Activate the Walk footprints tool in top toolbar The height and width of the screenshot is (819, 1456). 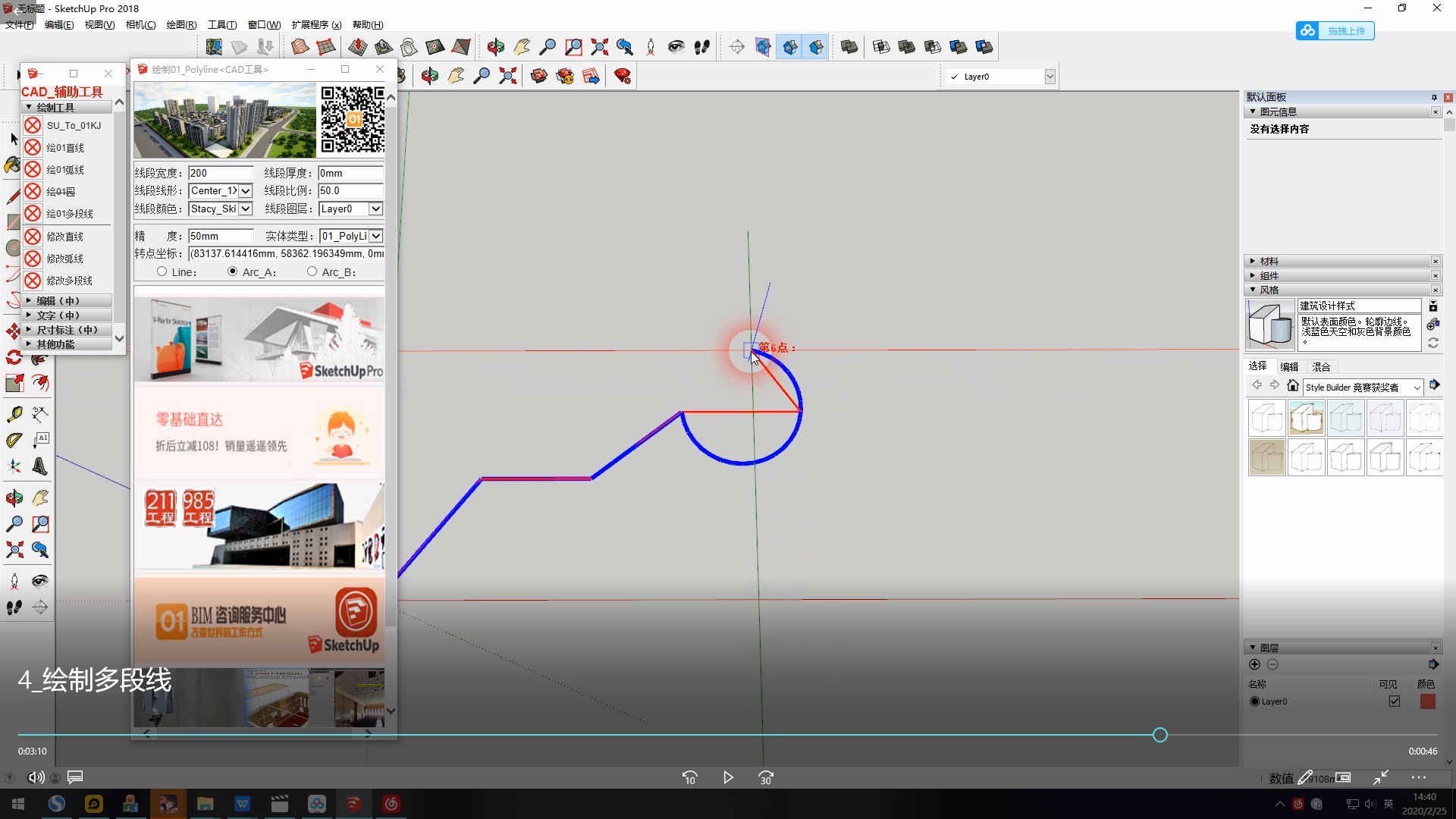pyautogui.click(x=702, y=47)
